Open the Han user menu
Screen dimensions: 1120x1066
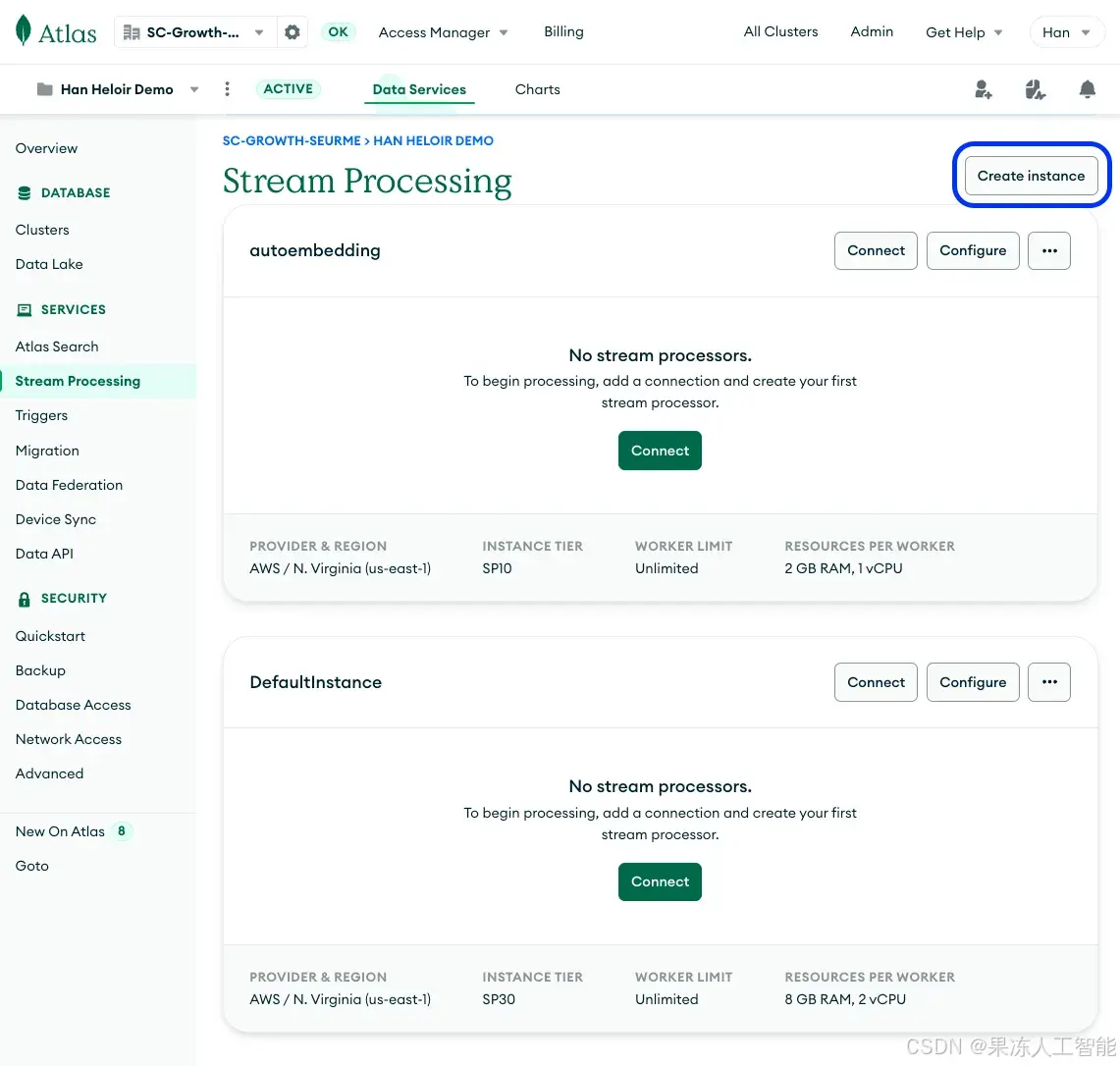1066,32
